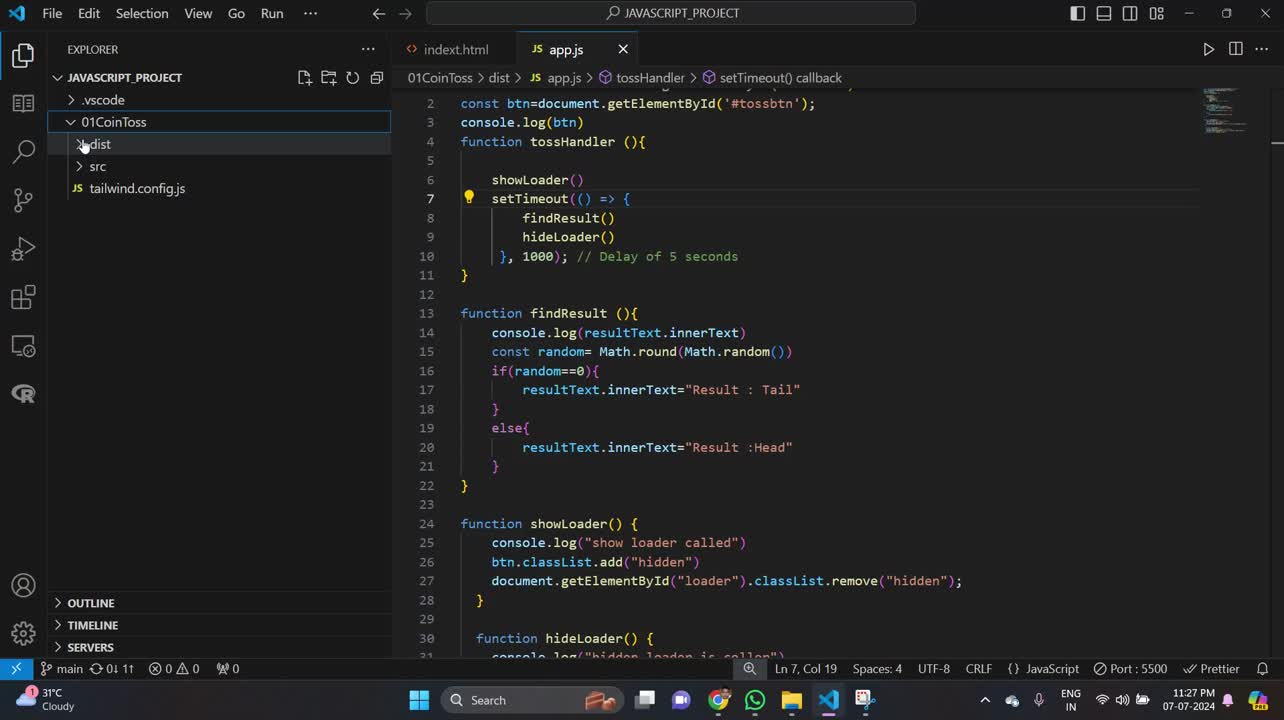This screenshot has width=1284, height=720.
Task: Click the zoom magnifier in status bar
Action: click(x=749, y=669)
